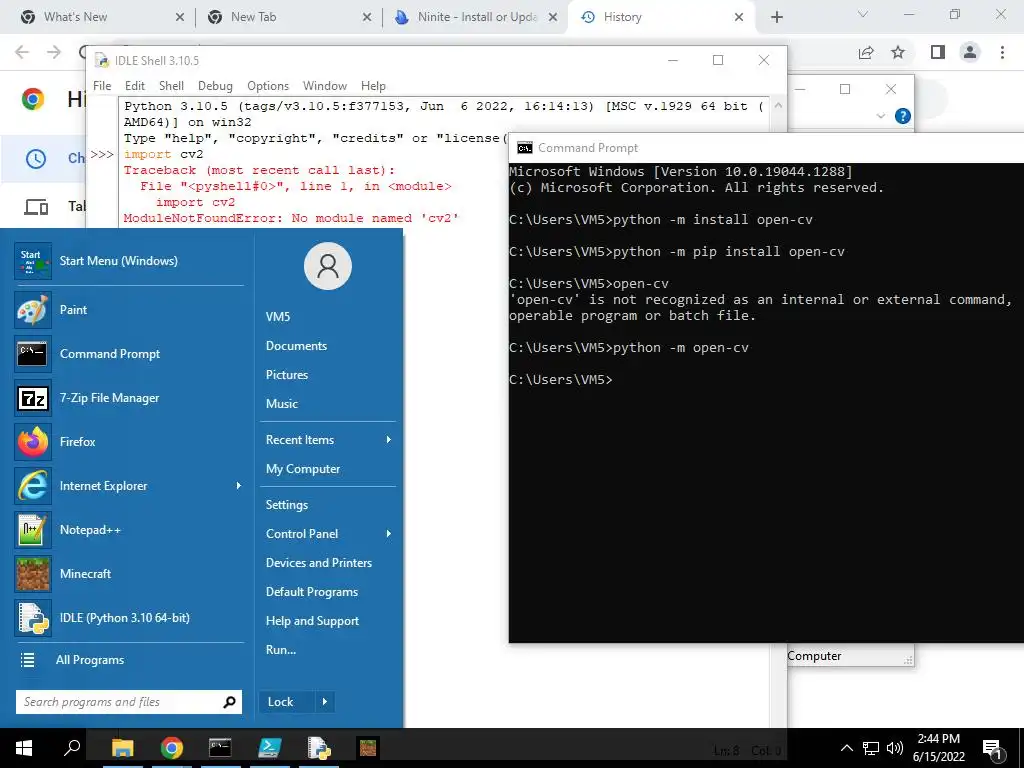The height and width of the screenshot is (768, 1024).
Task: Open IDLE (Python 3.10 64-bit)
Action: point(129,618)
